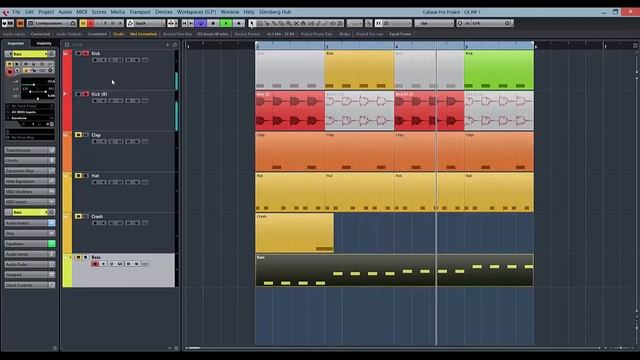Select the Erase tool
This screenshot has height=360, width=640.
click(282, 23)
